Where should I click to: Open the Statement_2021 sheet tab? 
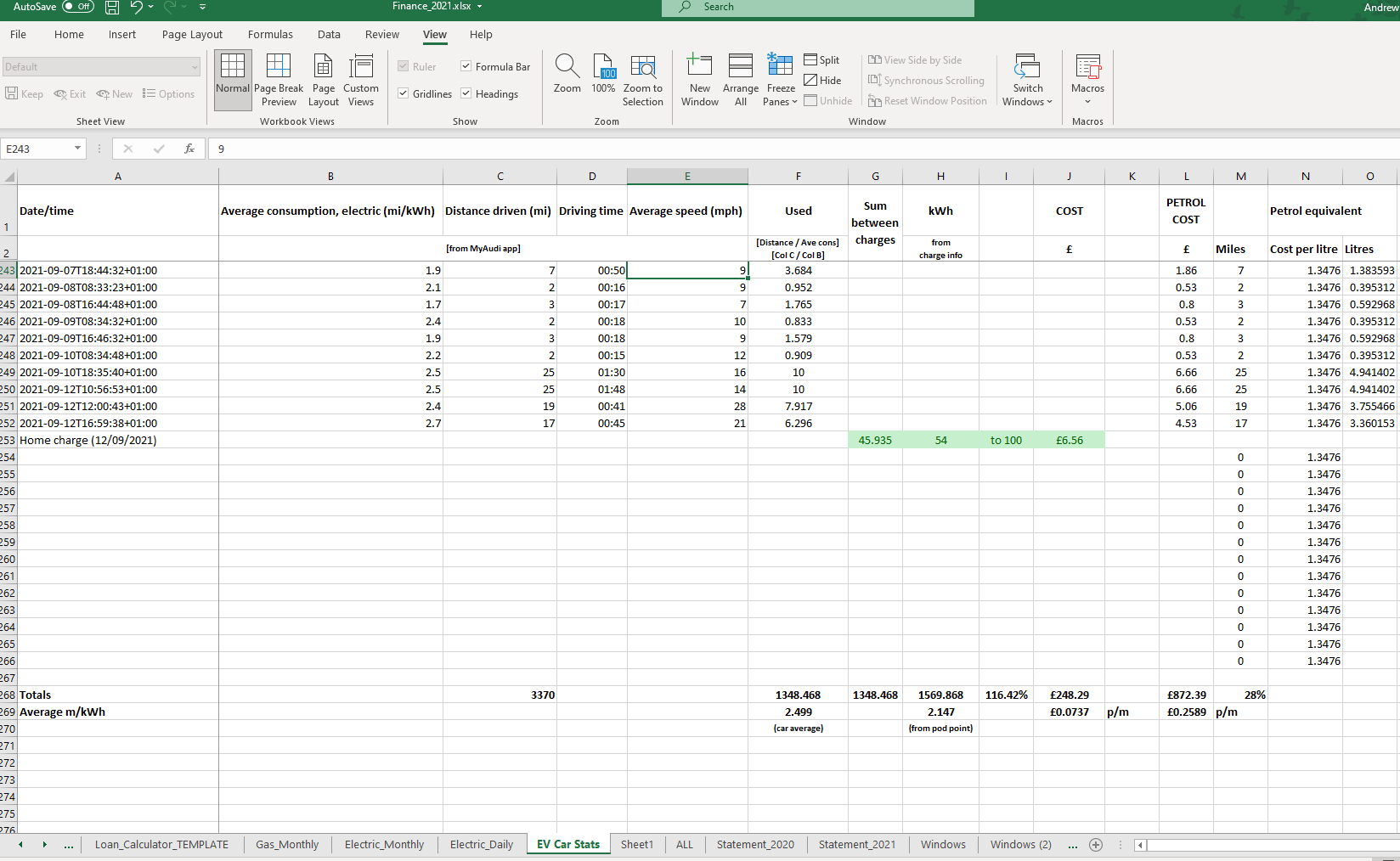[x=857, y=845]
